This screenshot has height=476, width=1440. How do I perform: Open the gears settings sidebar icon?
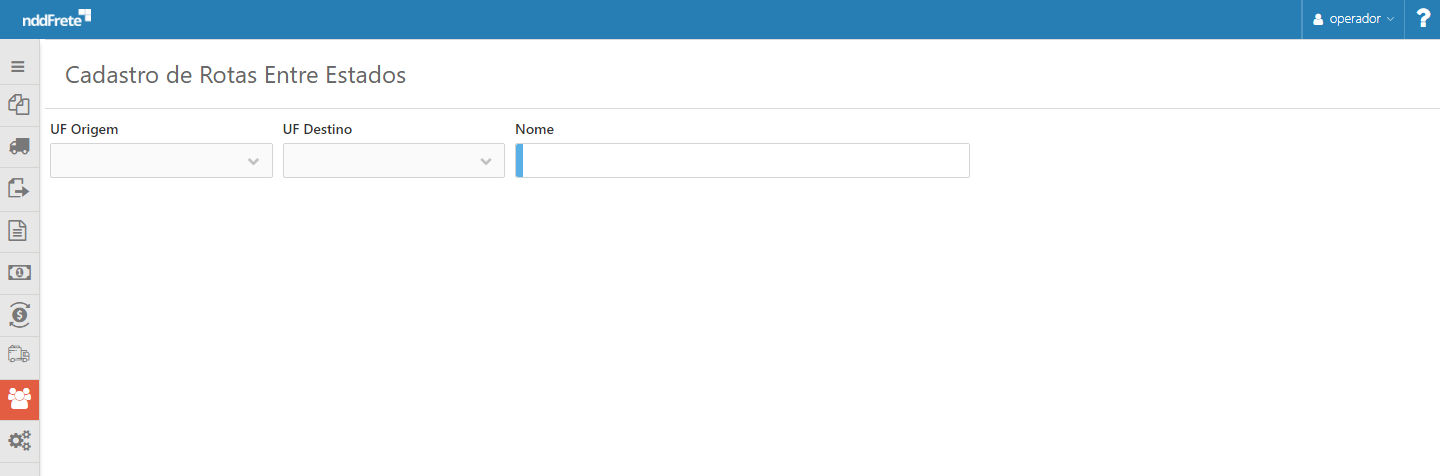tap(19, 440)
